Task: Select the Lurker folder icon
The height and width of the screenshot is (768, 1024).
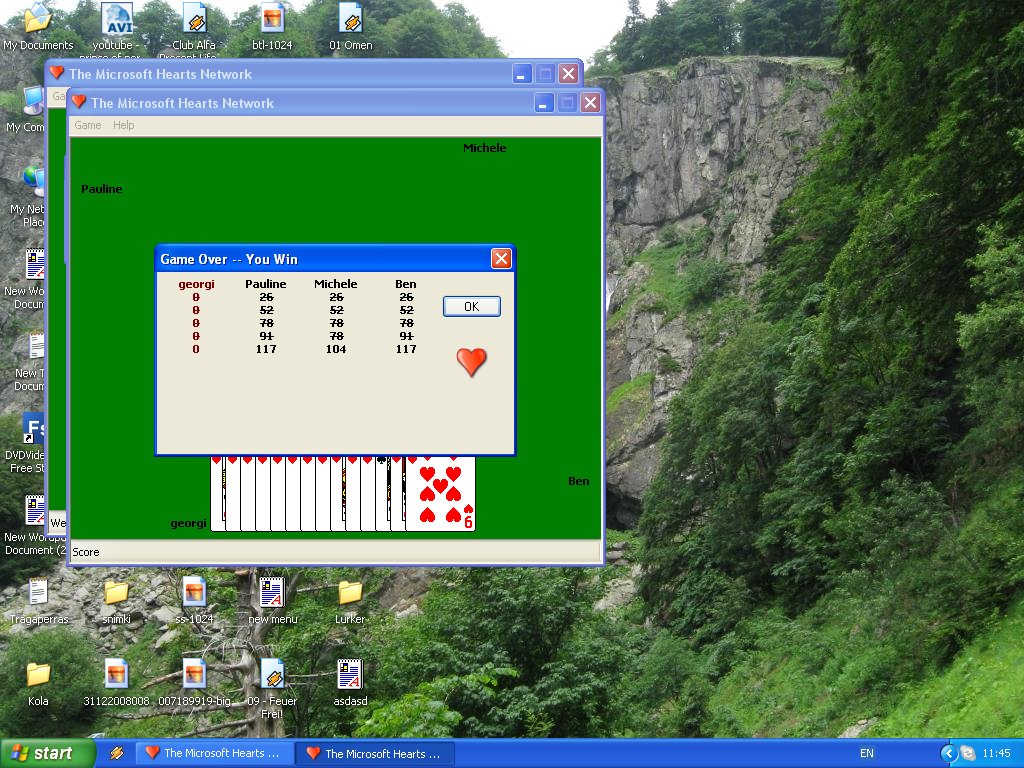Action: [350, 593]
